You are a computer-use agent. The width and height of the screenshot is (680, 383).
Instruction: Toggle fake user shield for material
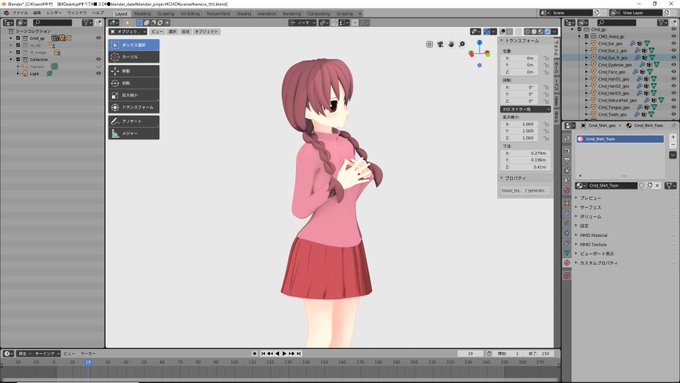click(x=642, y=186)
